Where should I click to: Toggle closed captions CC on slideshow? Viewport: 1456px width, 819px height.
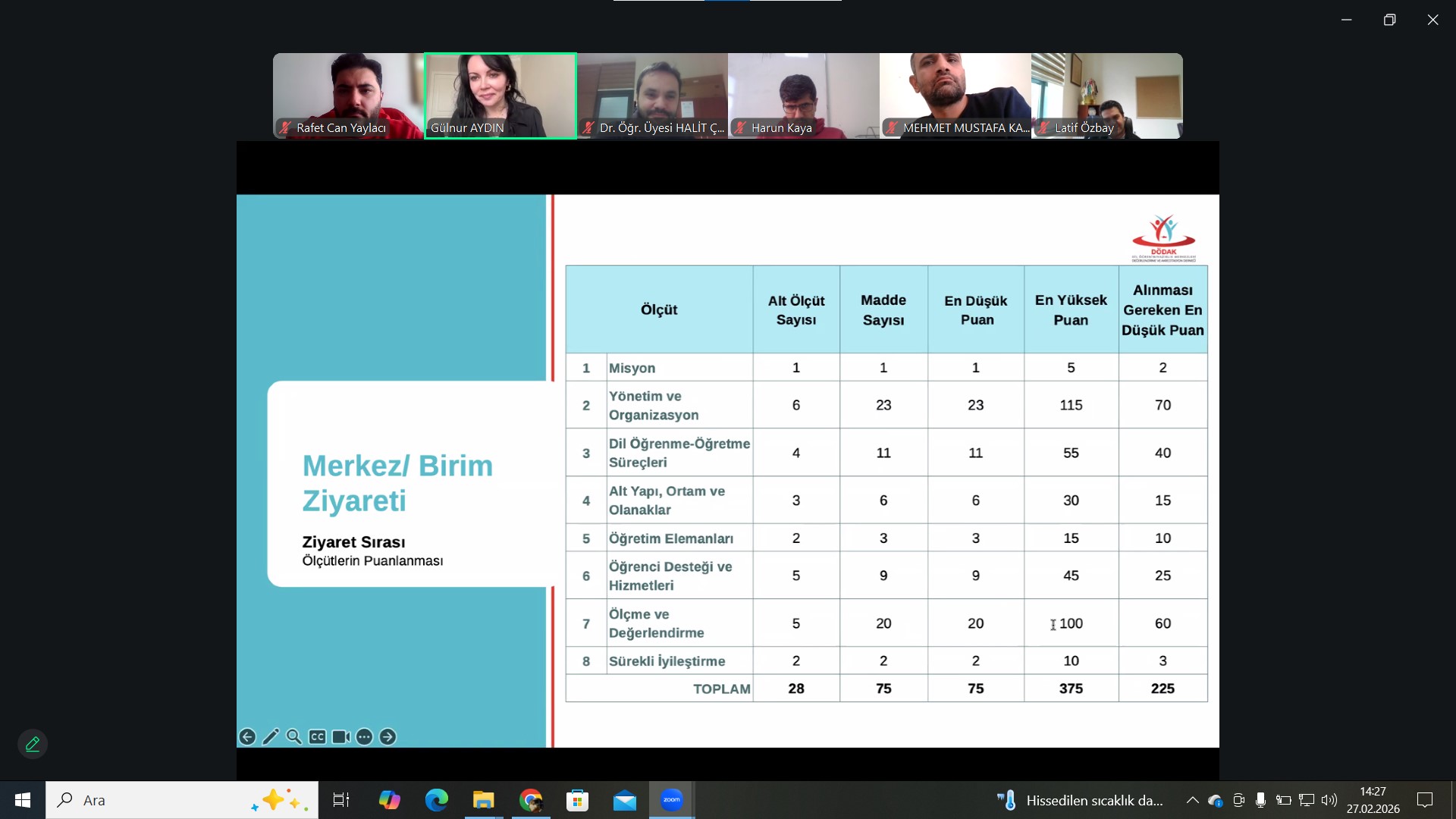tap(318, 737)
